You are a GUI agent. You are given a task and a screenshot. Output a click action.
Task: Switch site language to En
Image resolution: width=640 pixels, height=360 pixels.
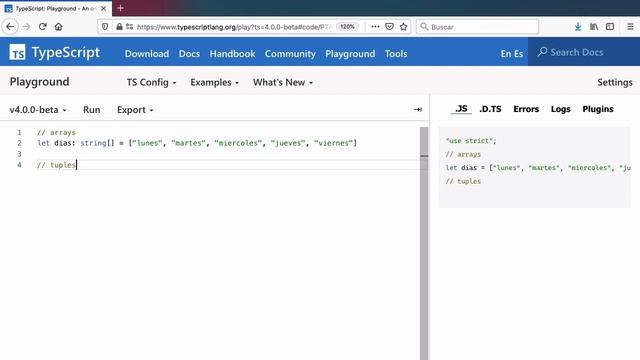coord(506,53)
